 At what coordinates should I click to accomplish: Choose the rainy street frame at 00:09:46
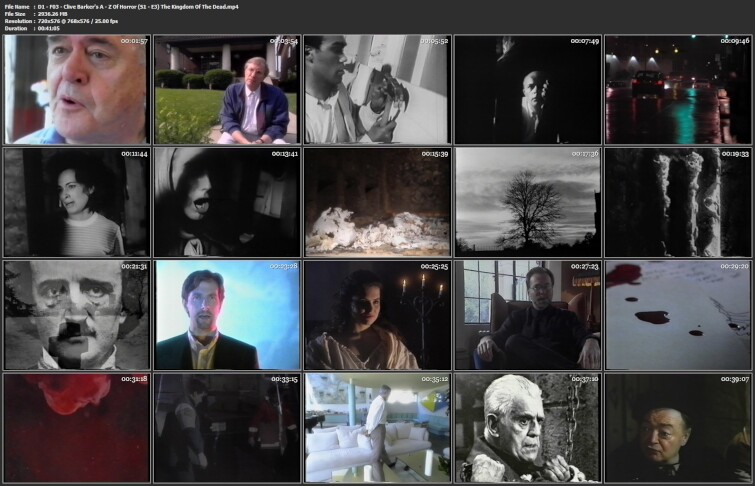coord(678,90)
